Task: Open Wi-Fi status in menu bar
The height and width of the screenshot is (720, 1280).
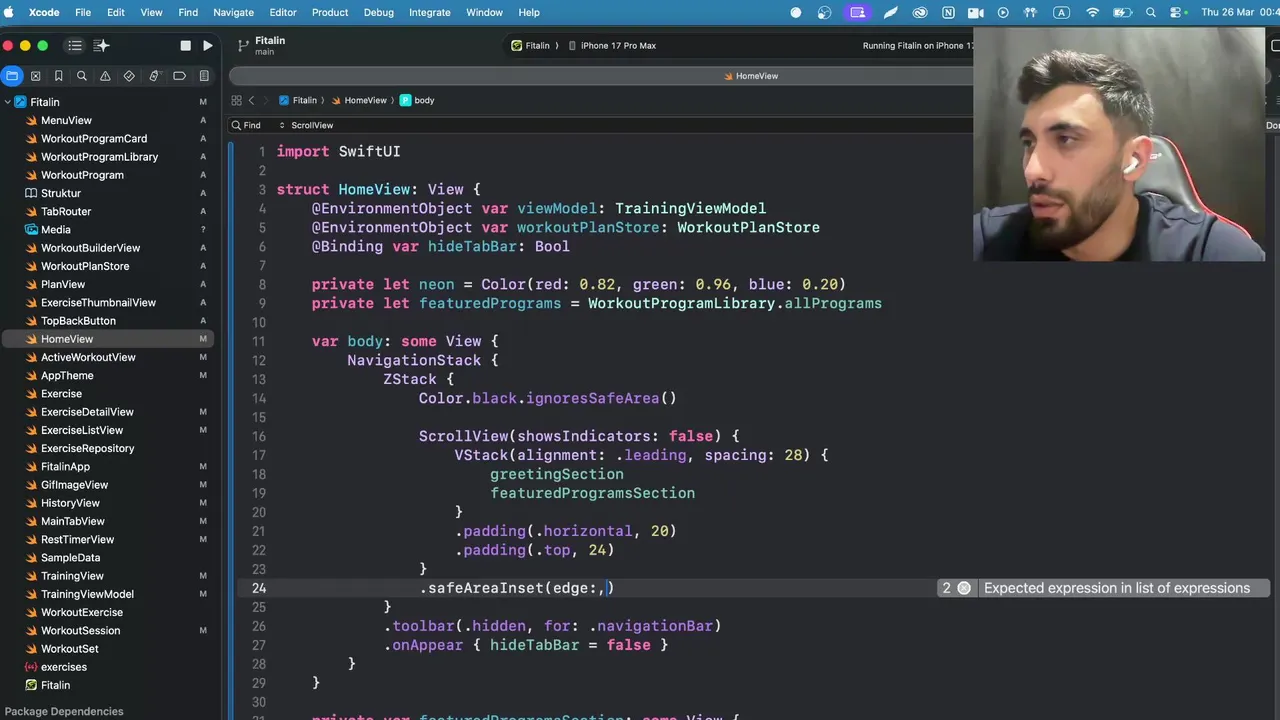Action: coord(1093,12)
